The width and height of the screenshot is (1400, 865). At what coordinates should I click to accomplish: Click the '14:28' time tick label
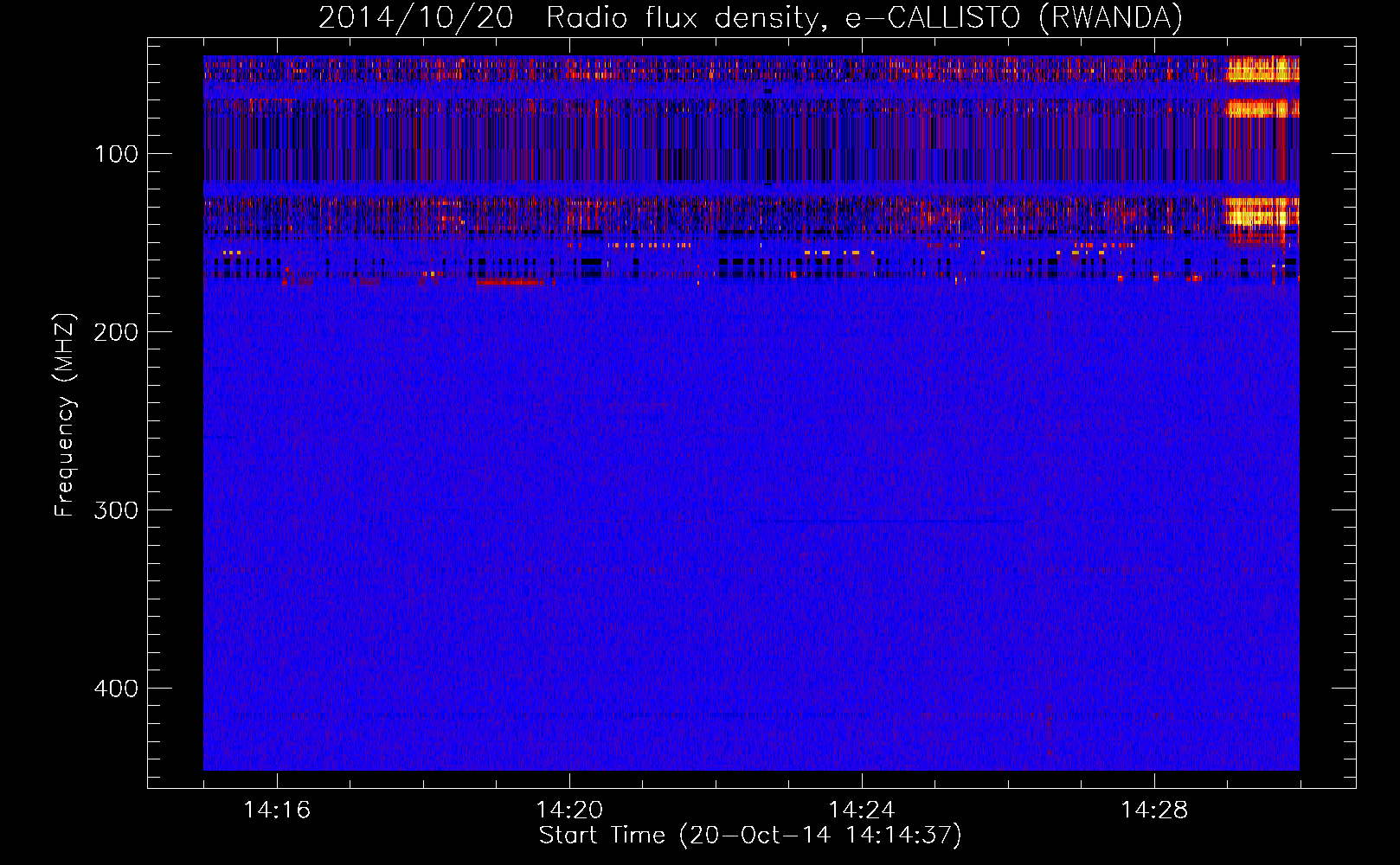click(1154, 811)
